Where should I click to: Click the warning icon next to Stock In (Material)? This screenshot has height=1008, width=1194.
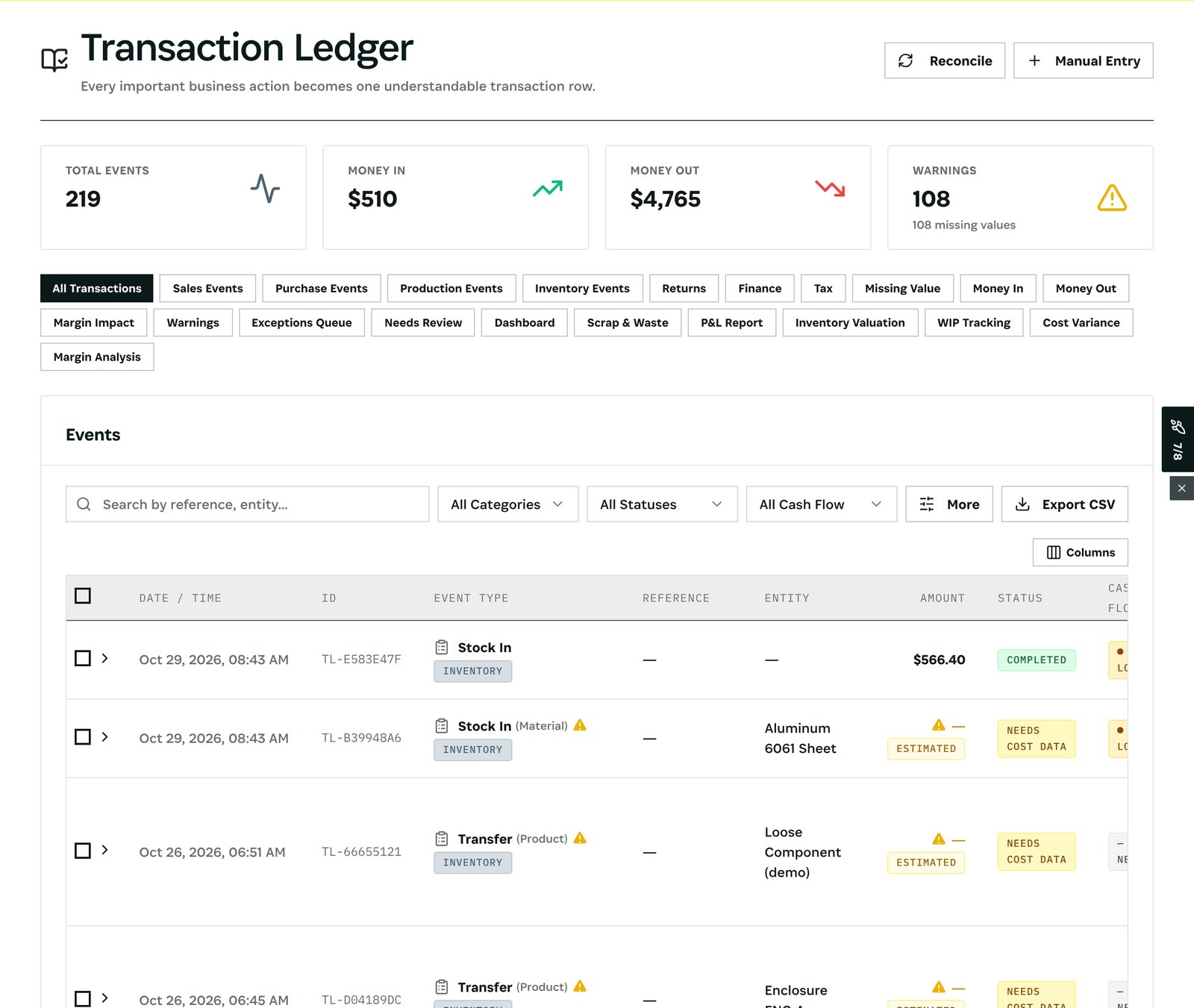tap(580, 725)
